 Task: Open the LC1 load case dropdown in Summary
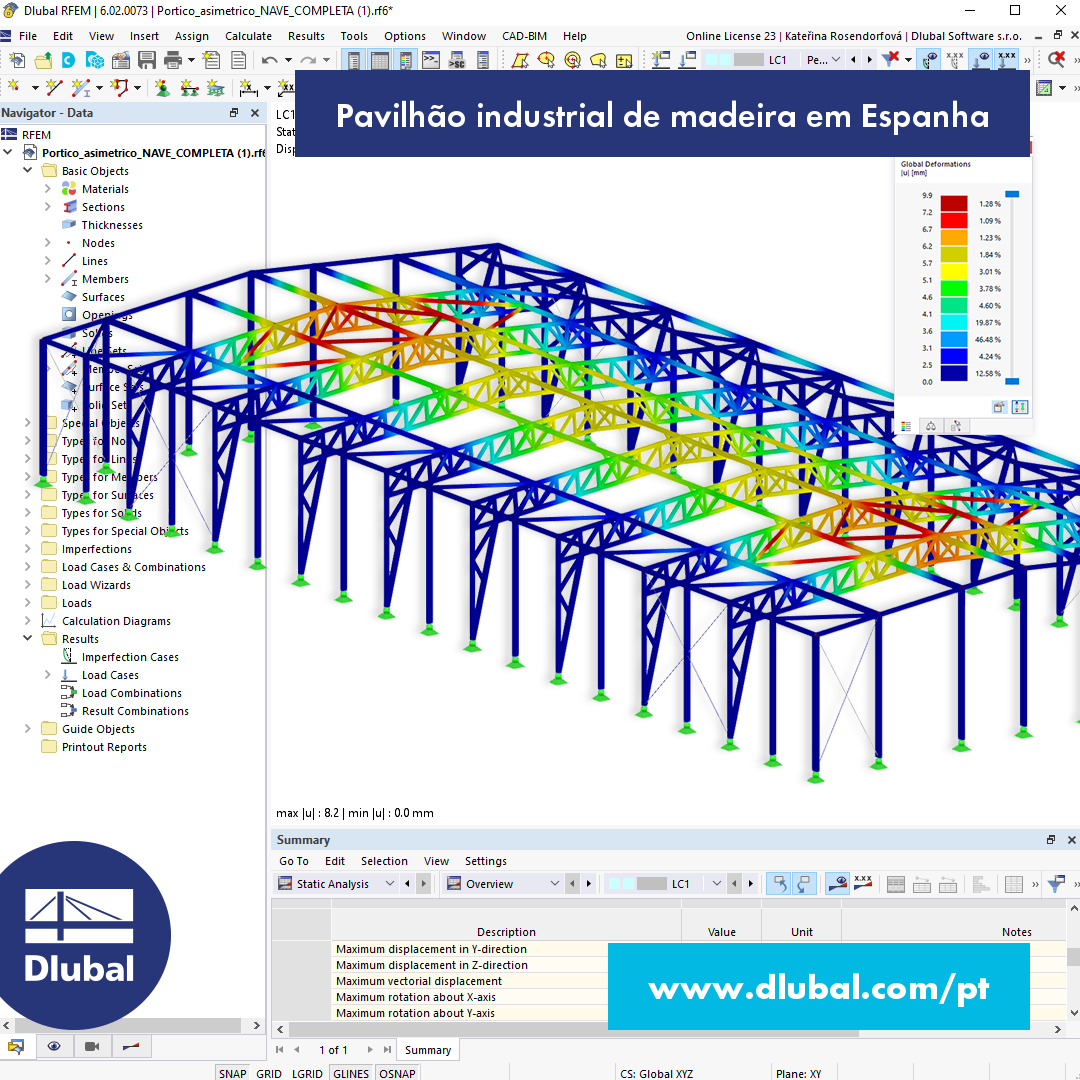pos(664,884)
